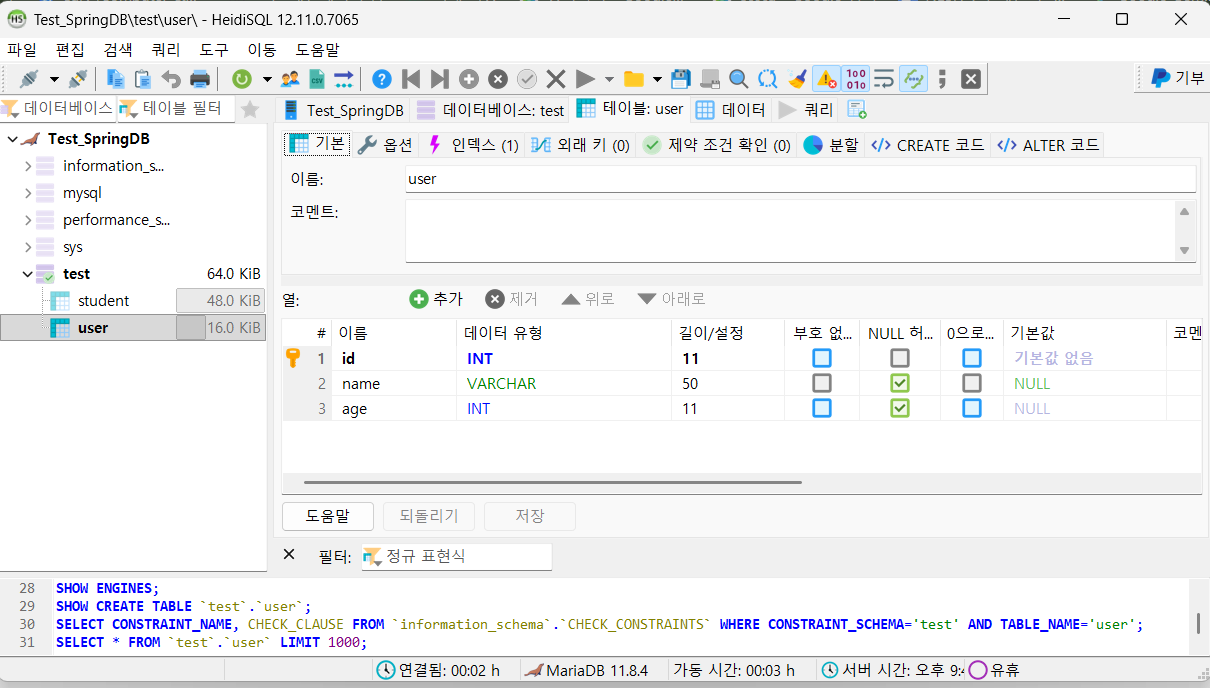Click the delete row dark circle-x icon

click(498, 78)
